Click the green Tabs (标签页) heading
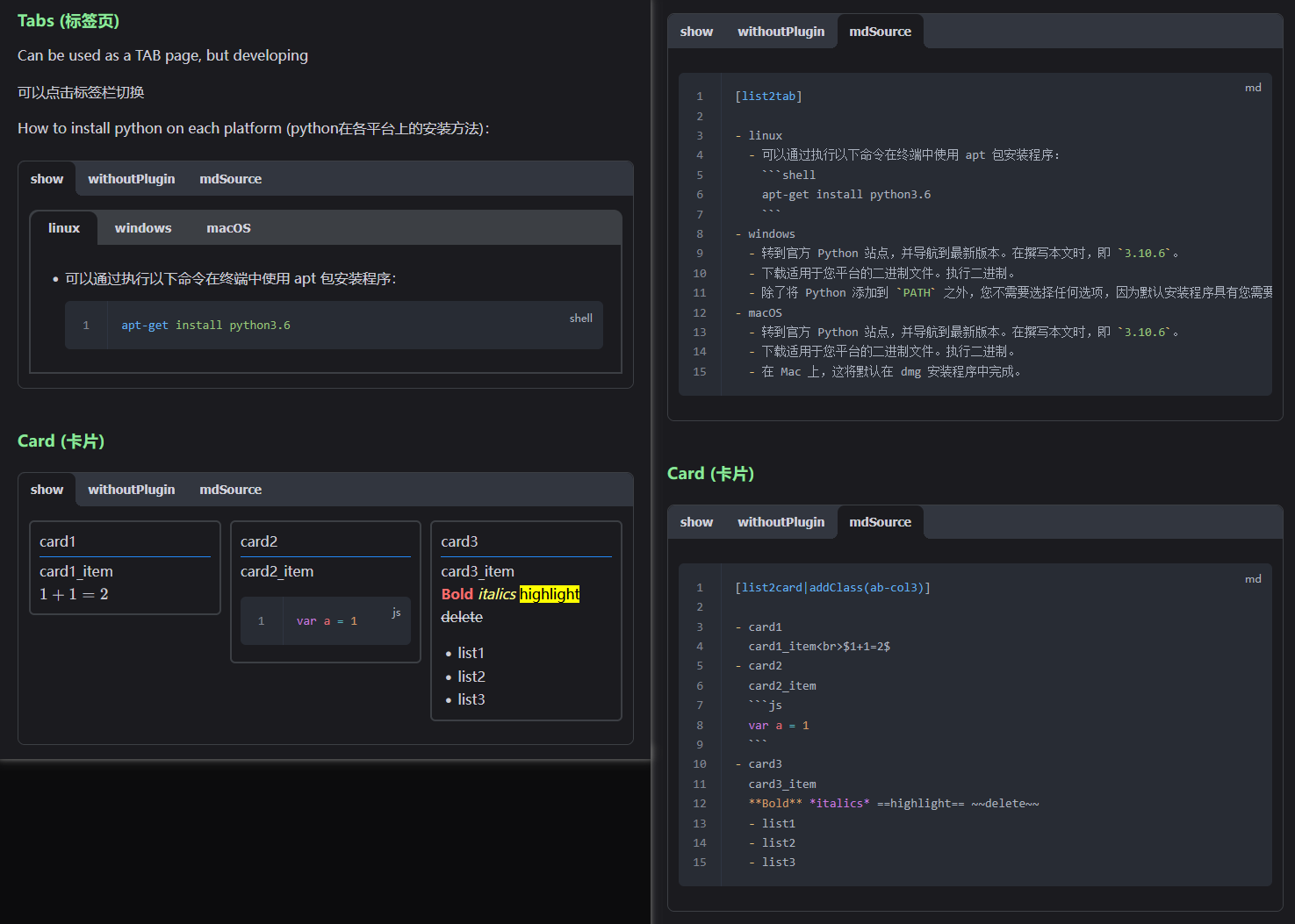 [x=68, y=21]
